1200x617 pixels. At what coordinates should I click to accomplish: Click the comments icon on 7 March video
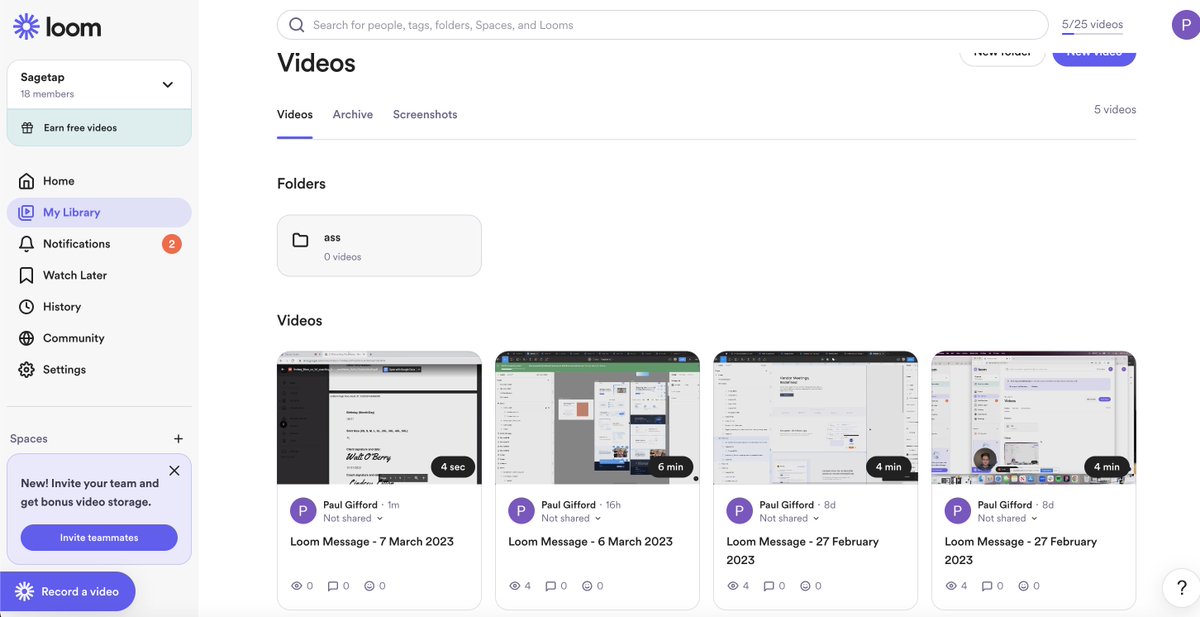click(334, 586)
